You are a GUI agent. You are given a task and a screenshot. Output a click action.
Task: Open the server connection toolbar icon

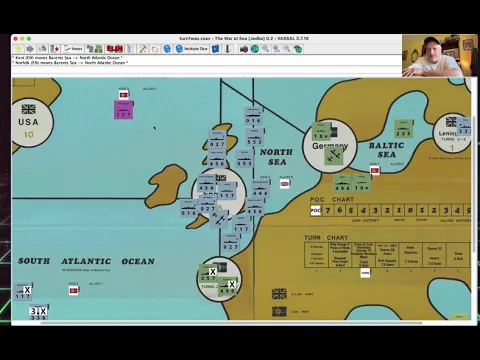point(42,49)
